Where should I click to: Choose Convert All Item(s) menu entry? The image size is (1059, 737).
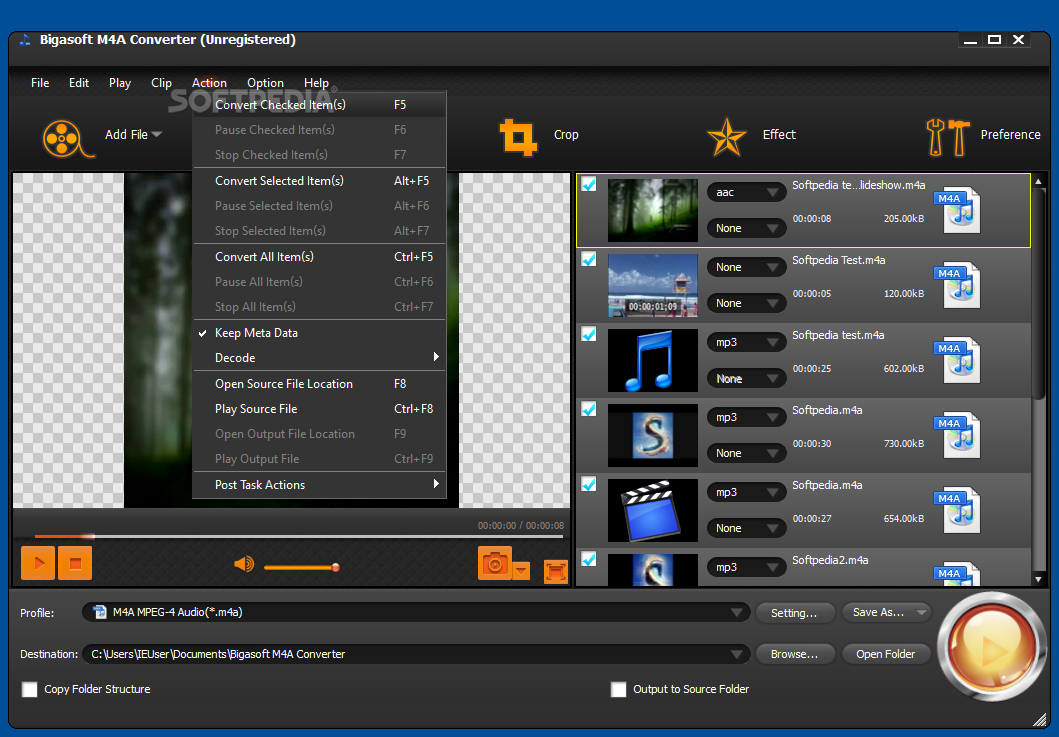pyautogui.click(x=319, y=257)
